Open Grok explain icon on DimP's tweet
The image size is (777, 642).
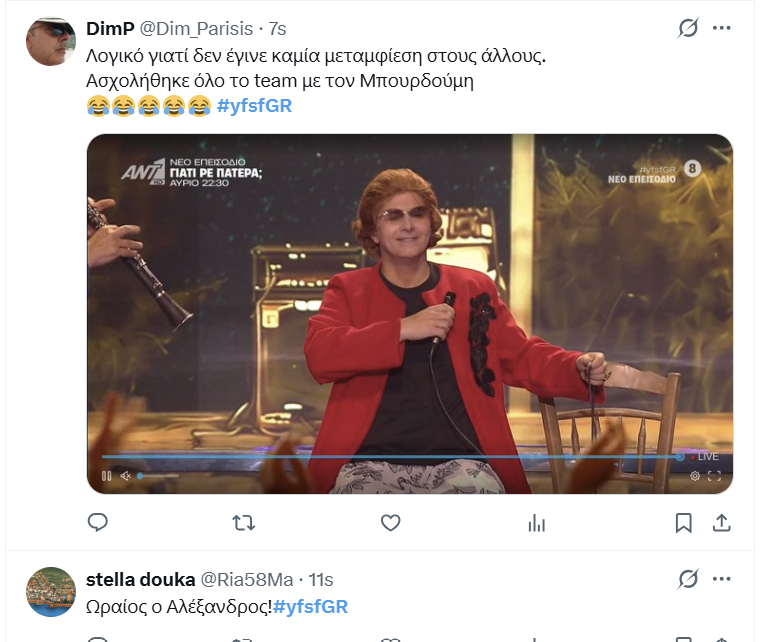tap(688, 28)
